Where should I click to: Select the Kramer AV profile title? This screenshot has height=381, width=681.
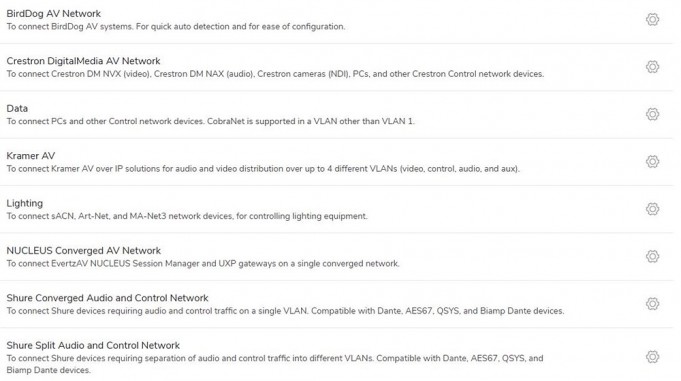(31, 156)
